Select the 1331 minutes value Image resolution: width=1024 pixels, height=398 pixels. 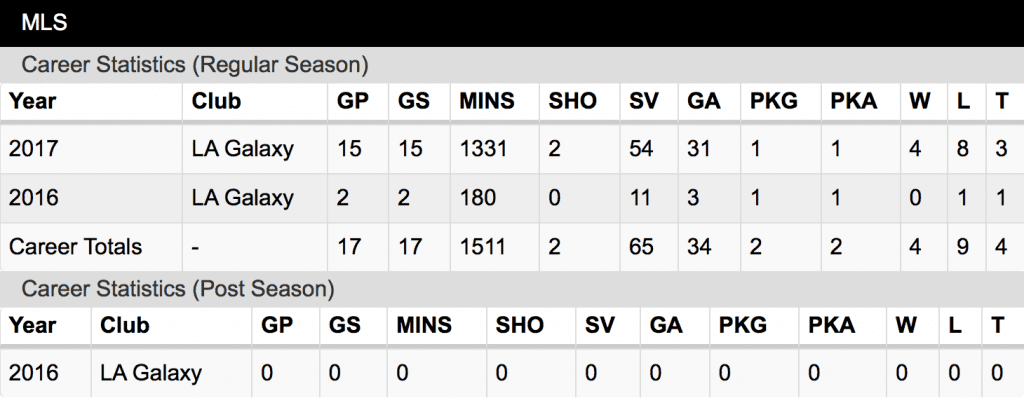pos(483,149)
